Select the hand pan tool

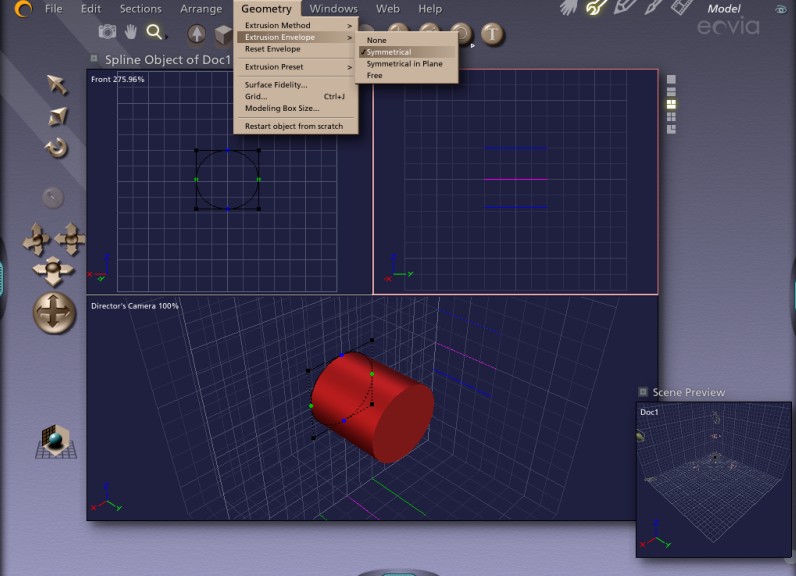131,33
